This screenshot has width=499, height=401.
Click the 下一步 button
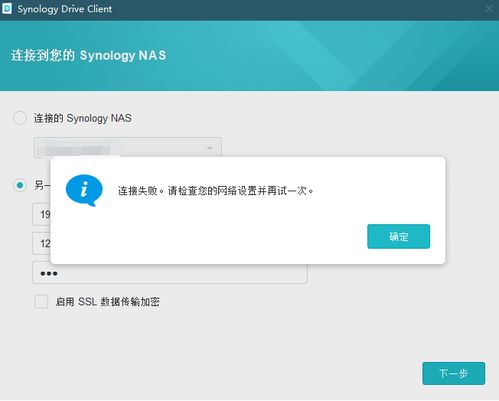point(453,373)
